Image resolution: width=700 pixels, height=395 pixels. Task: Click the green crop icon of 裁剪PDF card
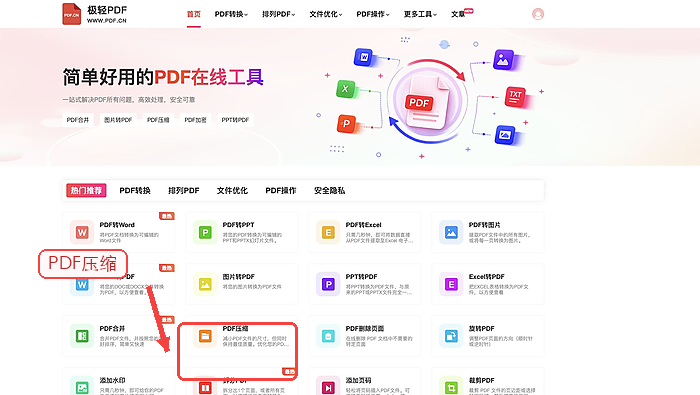pyautogui.click(x=451, y=386)
